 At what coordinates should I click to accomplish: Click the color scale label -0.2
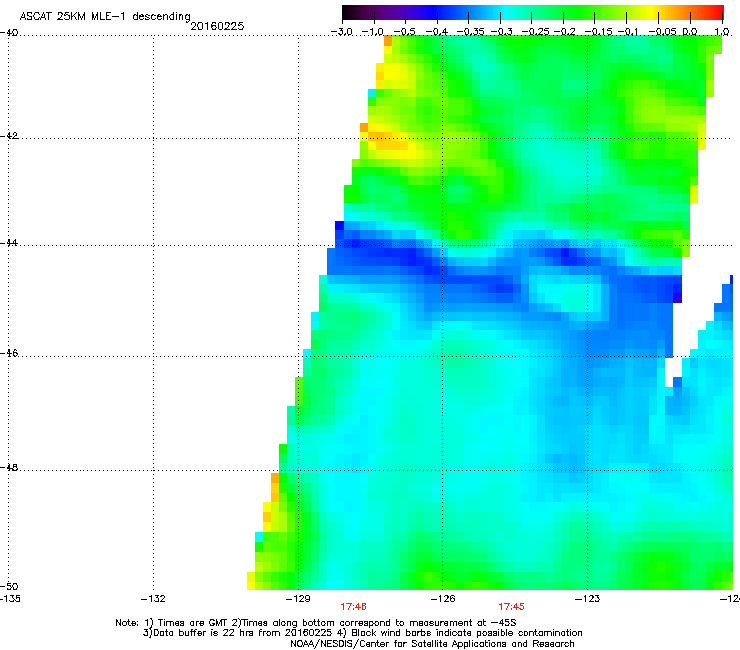click(564, 32)
